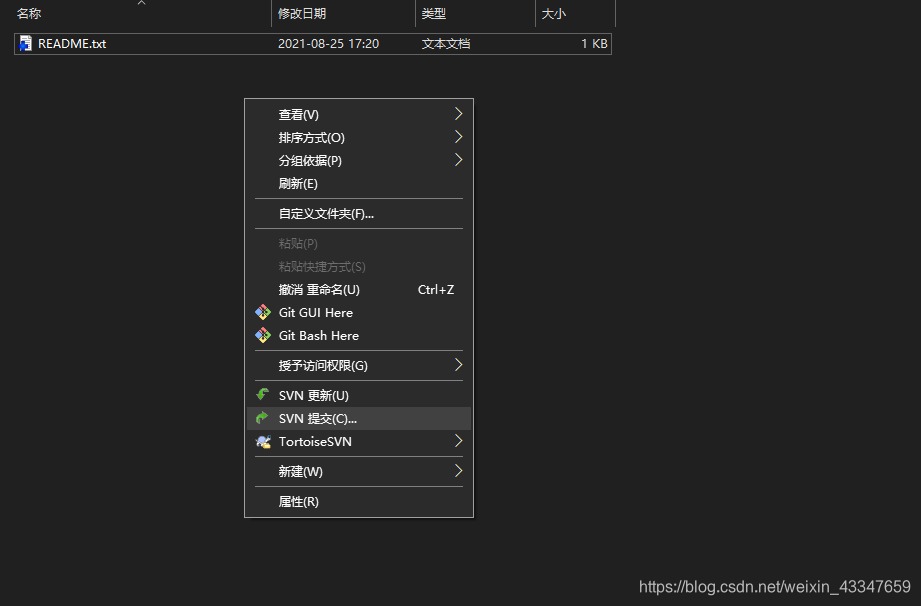Click the greyed-out 粘贴(P) entry
Screen dimensions: 921x606
point(359,243)
